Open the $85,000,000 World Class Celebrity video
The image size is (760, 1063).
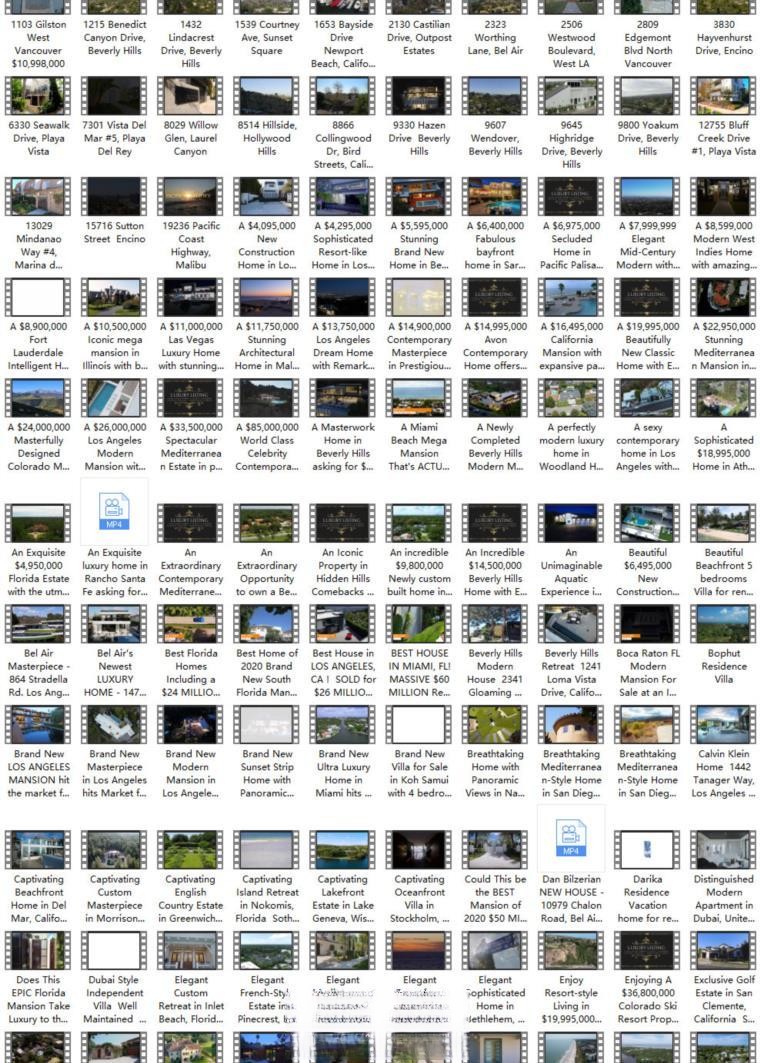267,398
